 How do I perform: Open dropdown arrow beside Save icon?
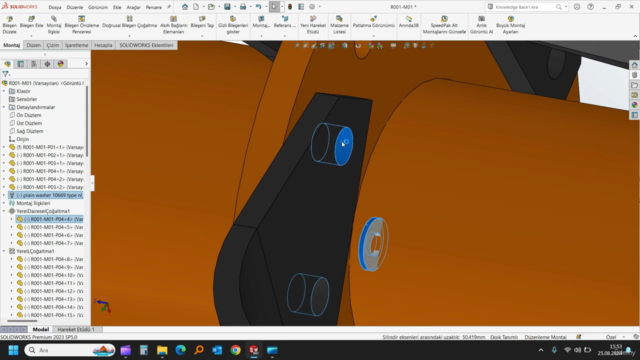[x=235, y=7]
